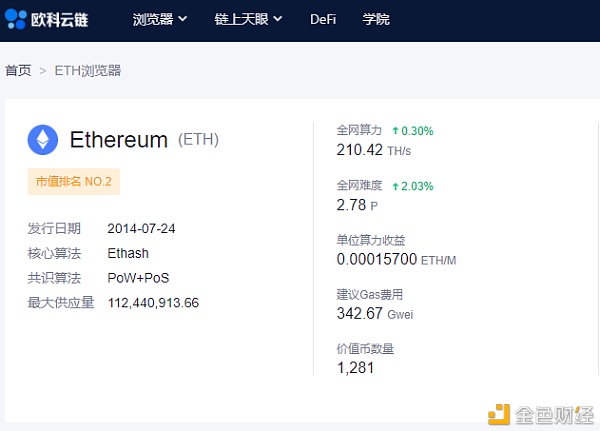600x431 pixels.
Task: Select the max supply 112,440,913.66
Action: (x=153, y=303)
